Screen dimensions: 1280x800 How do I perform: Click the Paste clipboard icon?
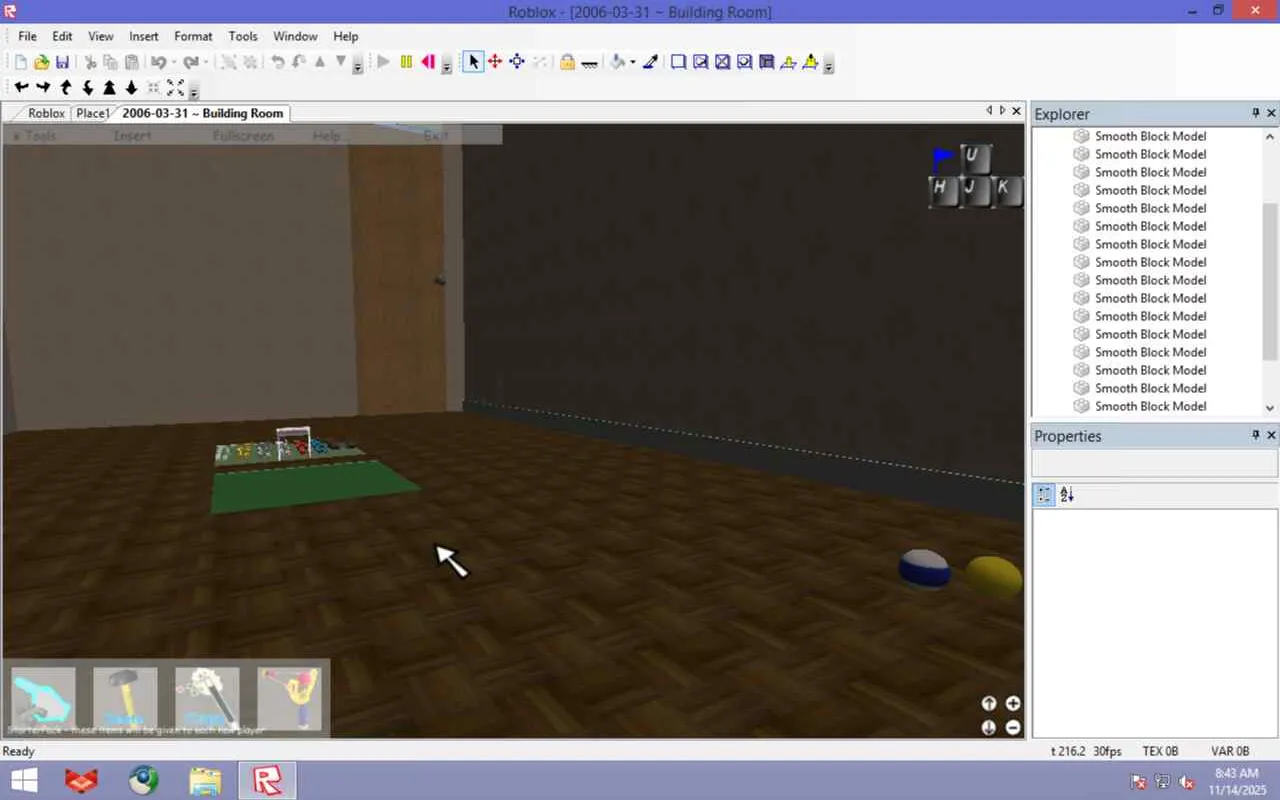(x=132, y=62)
